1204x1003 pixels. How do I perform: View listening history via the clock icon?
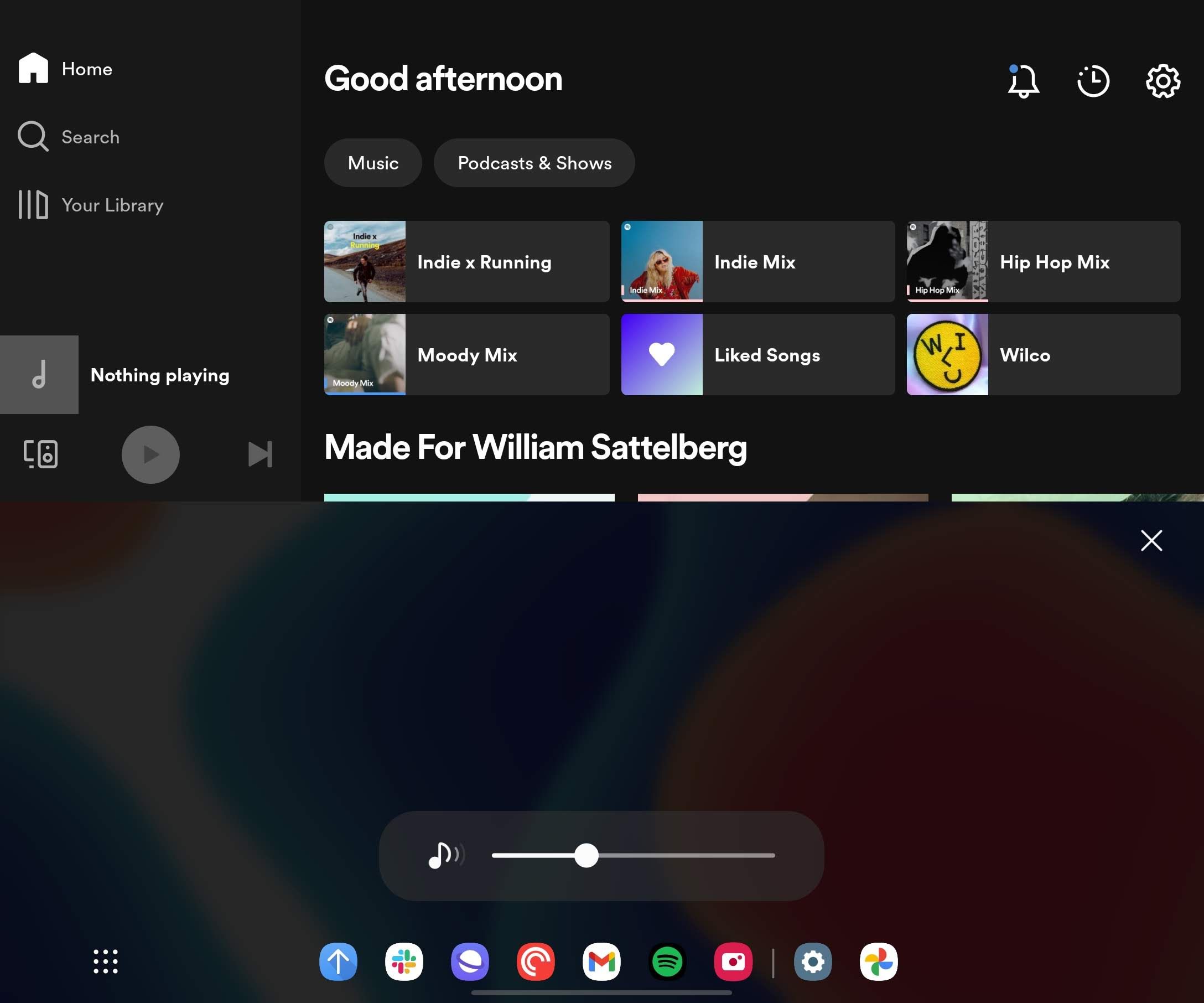[1092, 81]
